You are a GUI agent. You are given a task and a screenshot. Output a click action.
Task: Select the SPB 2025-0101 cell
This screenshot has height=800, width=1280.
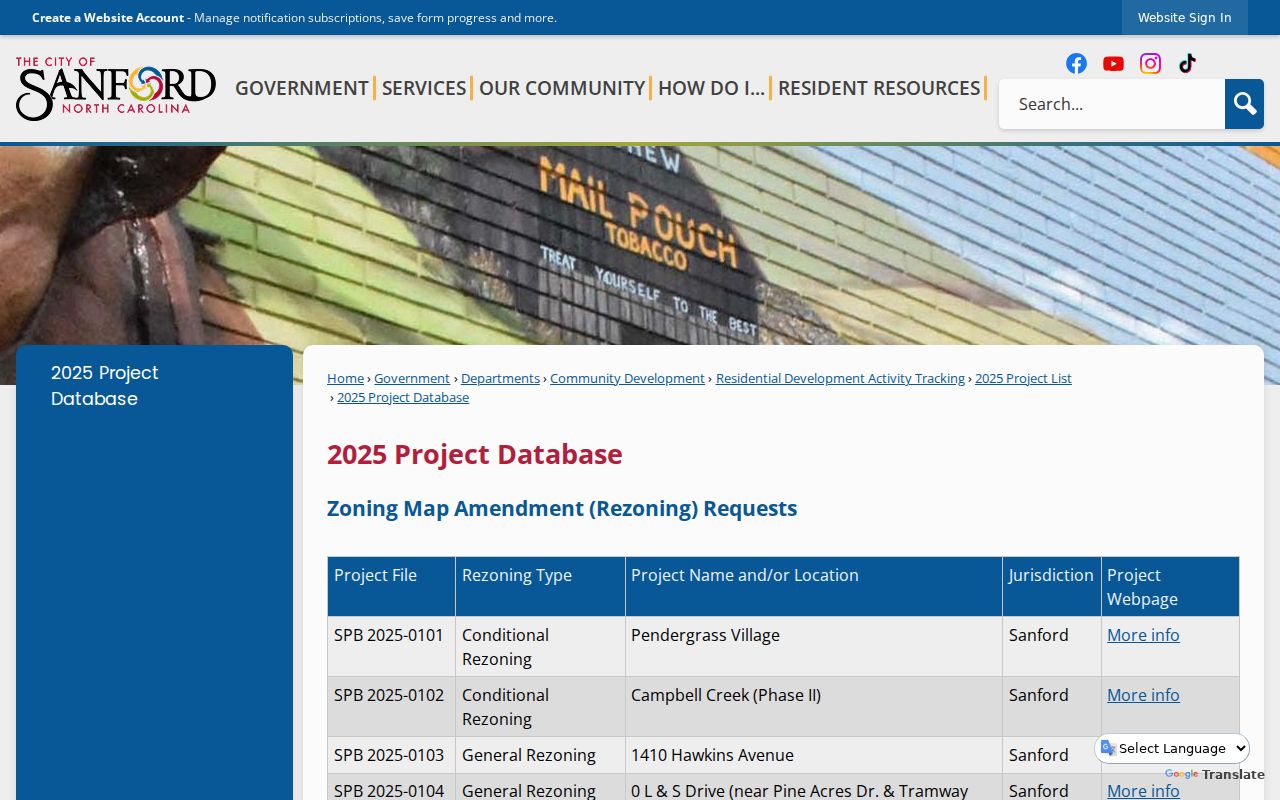coord(391,647)
